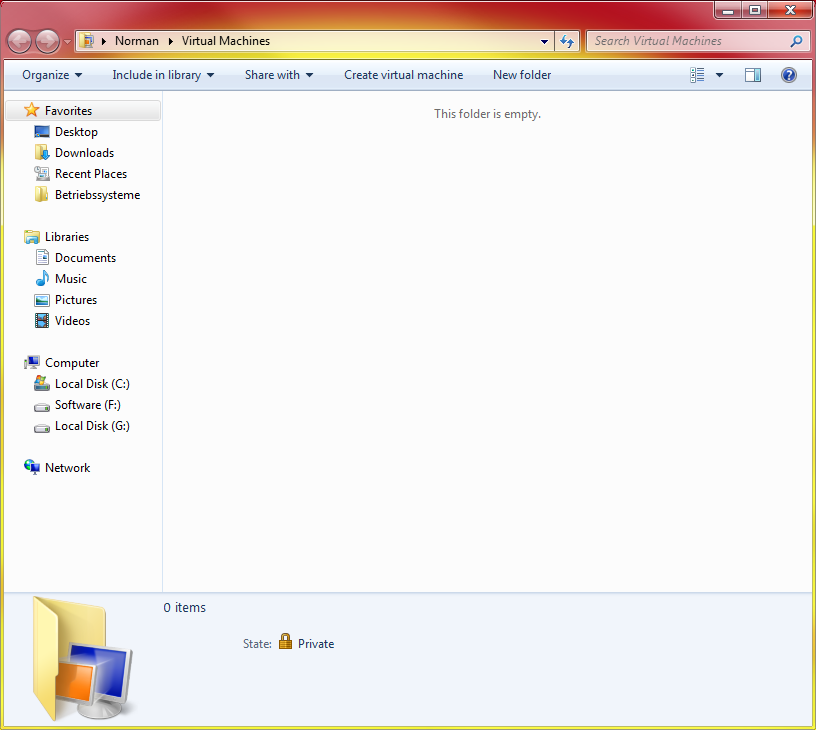
Task: Open Network in the navigation pane
Action: pyautogui.click(x=67, y=468)
